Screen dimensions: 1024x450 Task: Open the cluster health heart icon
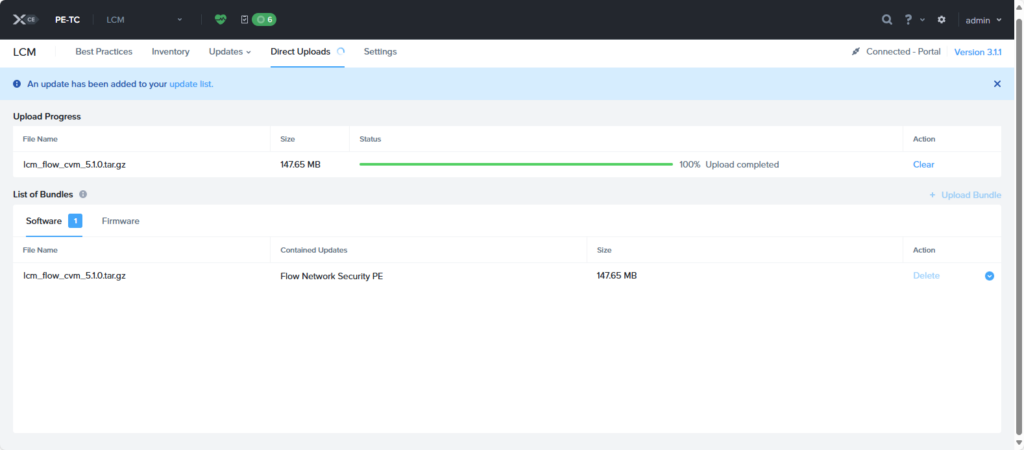click(x=221, y=20)
